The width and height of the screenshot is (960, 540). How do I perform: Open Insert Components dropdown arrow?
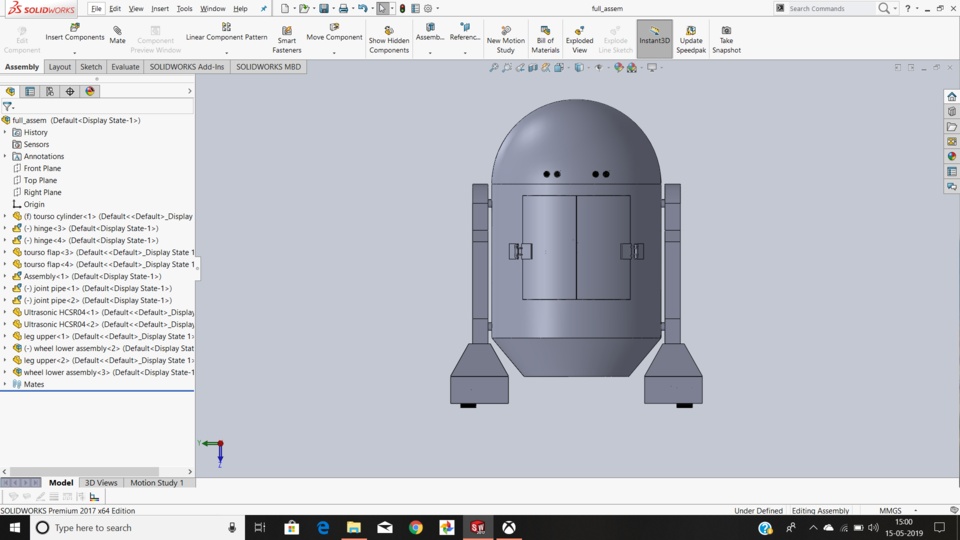75,53
